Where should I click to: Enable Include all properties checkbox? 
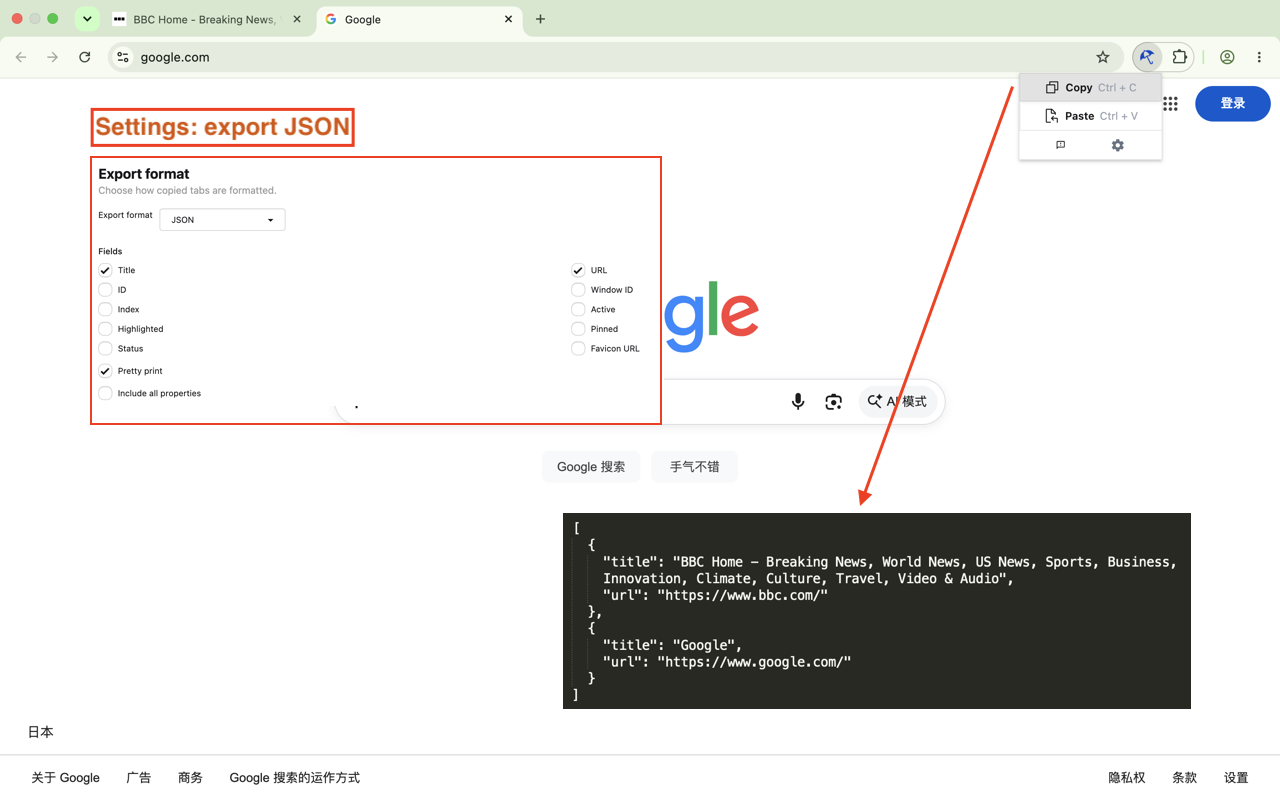coord(105,393)
